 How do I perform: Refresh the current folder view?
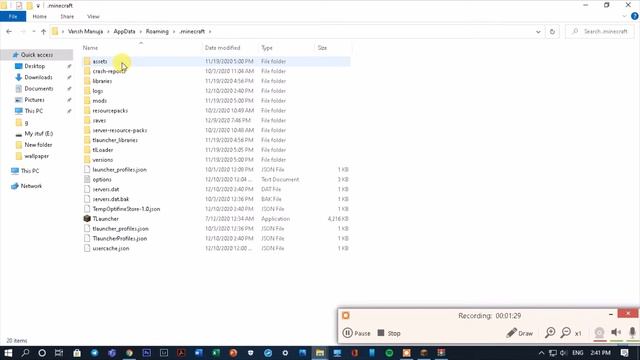coord(552,31)
